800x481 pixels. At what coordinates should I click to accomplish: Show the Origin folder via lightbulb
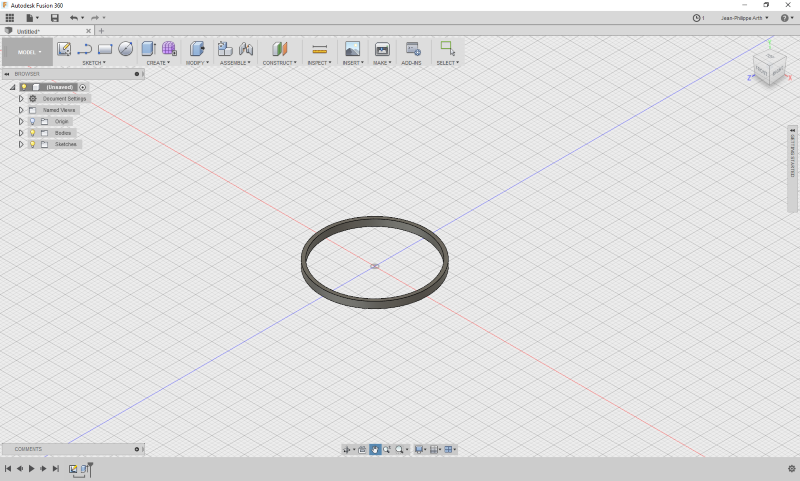point(32,121)
